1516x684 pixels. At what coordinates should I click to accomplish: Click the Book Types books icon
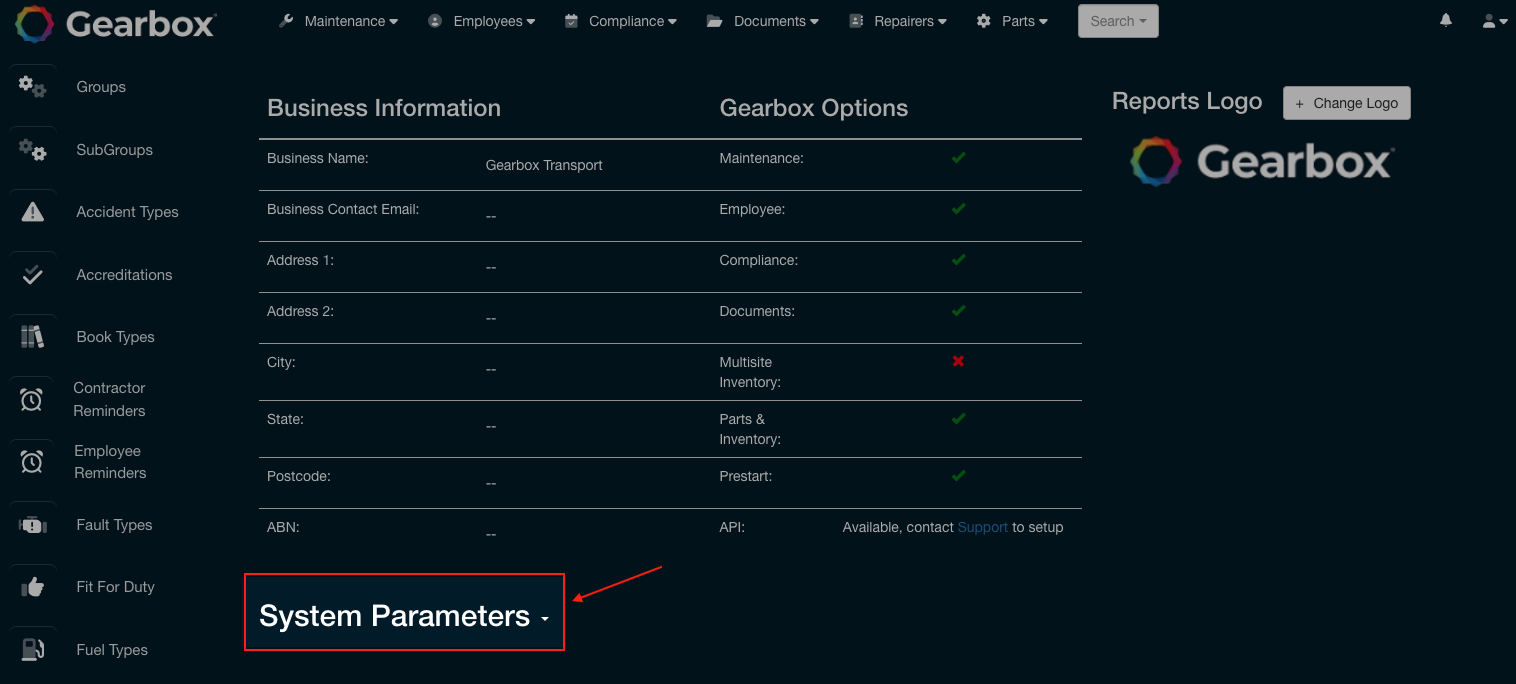coord(32,337)
